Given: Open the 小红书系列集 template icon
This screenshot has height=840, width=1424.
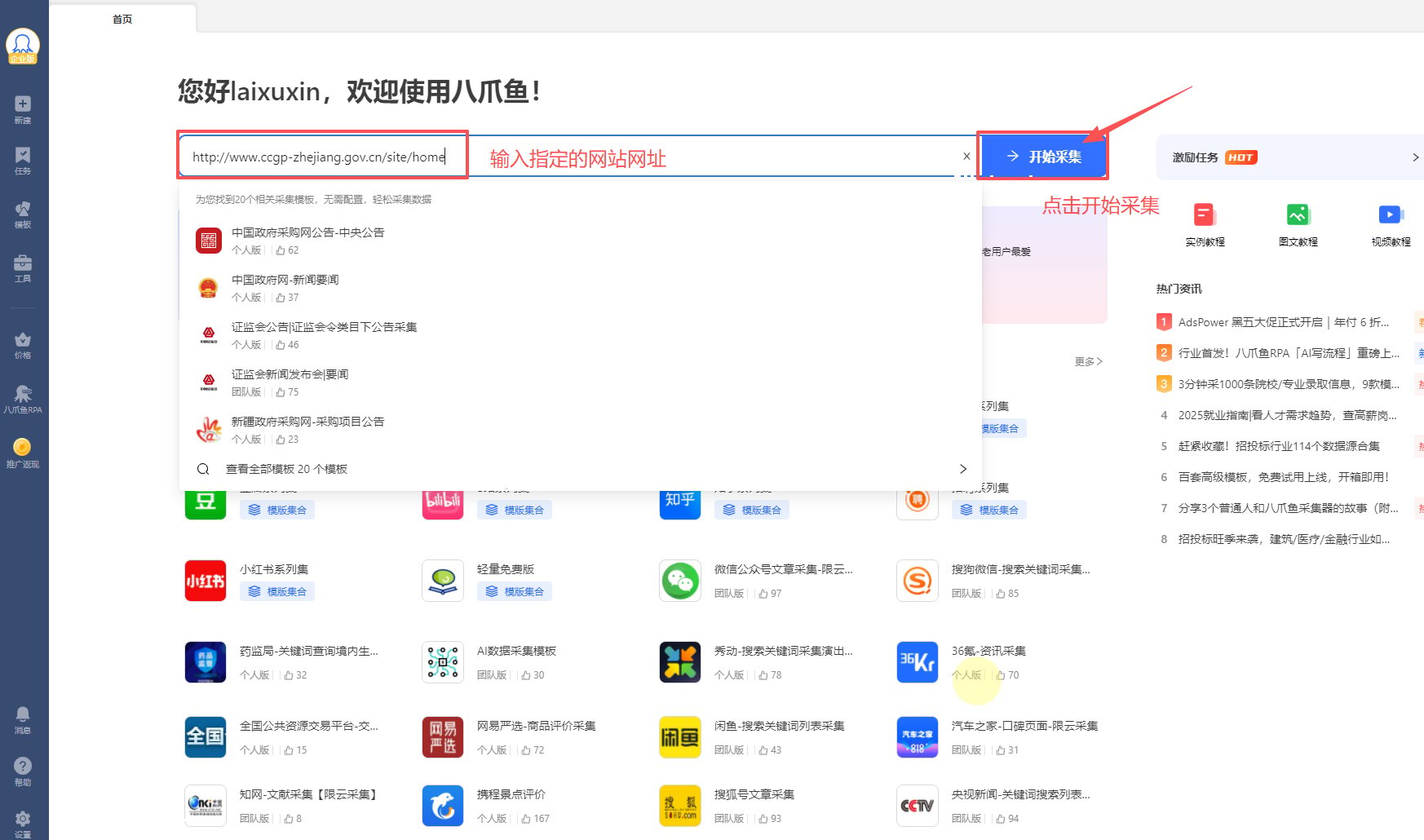Looking at the screenshot, I should pyautogui.click(x=206, y=581).
